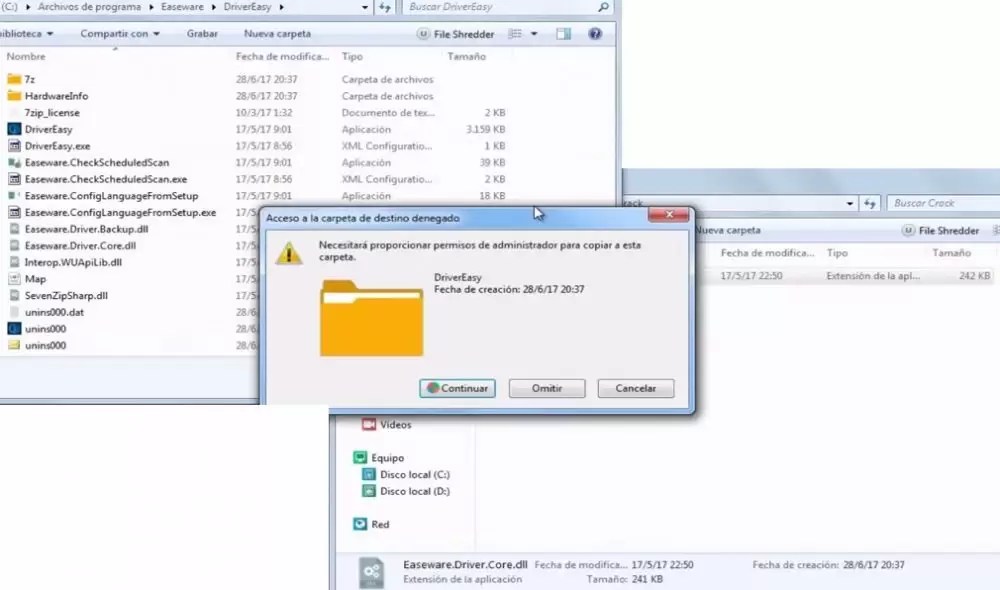
Task: Click Easeware breadcrumb segment
Action: (x=182, y=7)
